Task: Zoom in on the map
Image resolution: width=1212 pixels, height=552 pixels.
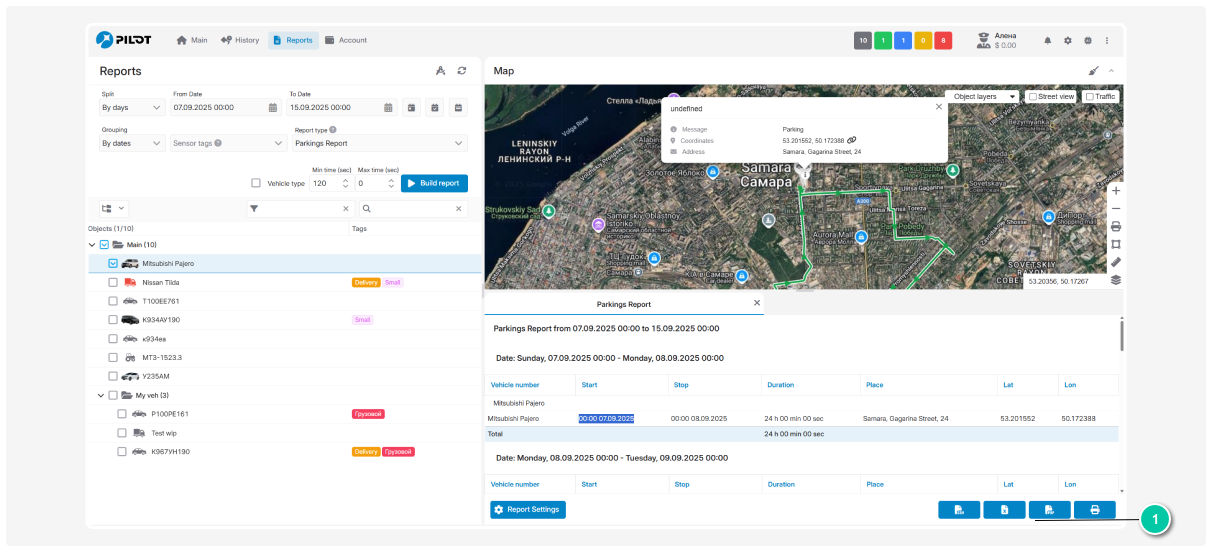Action: click(1116, 190)
